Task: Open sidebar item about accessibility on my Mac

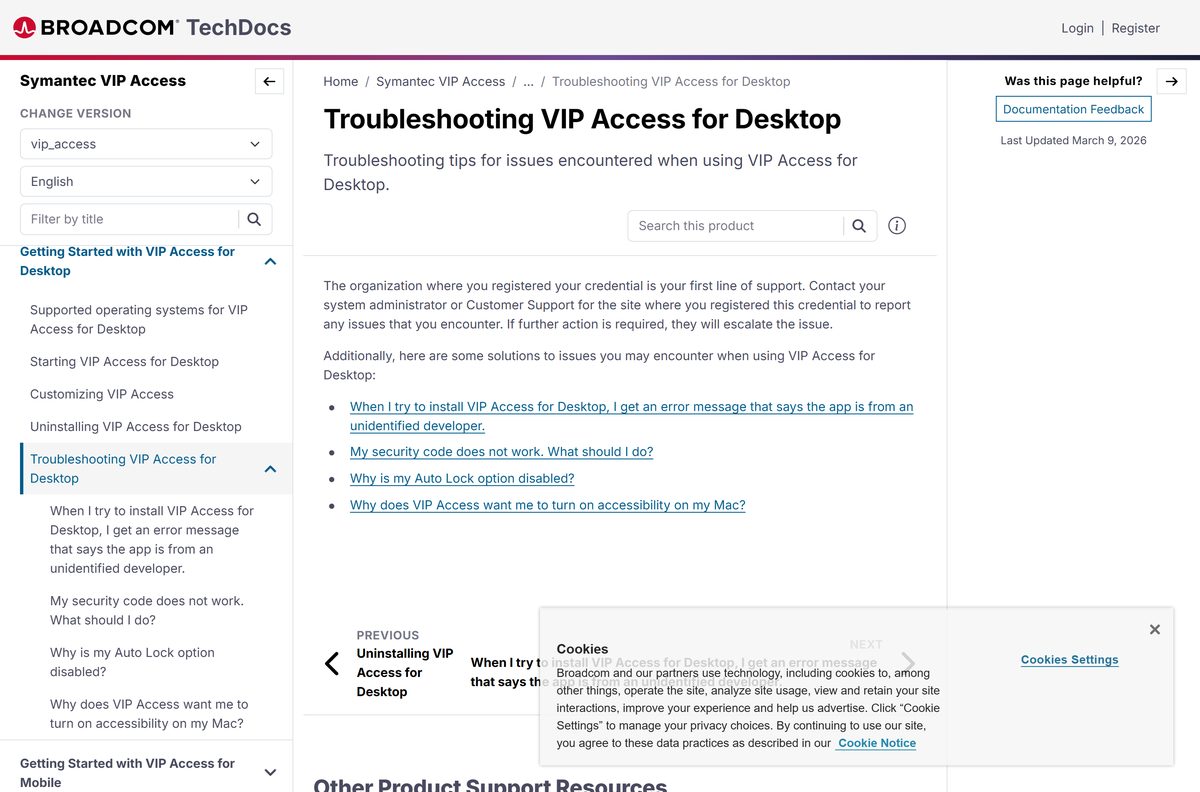Action: pos(149,714)
